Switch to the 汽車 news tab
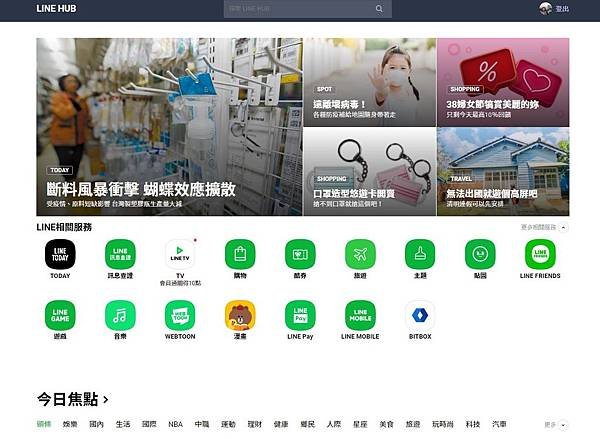The height and width of the screenshot is (439, 600). click(x=499, y=424)
